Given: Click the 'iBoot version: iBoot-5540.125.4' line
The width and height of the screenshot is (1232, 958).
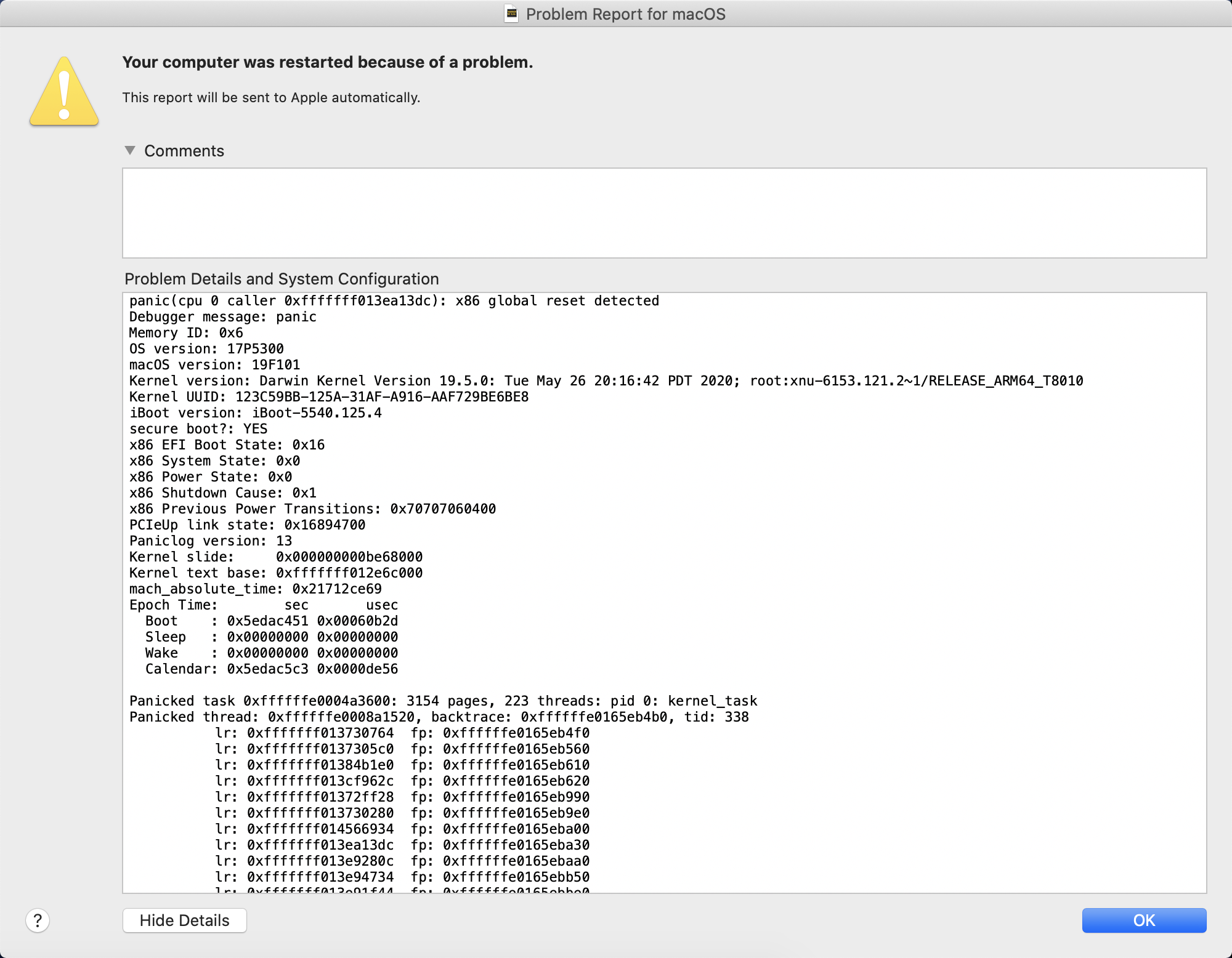Looking at the screenshot, I should [256, 413].
